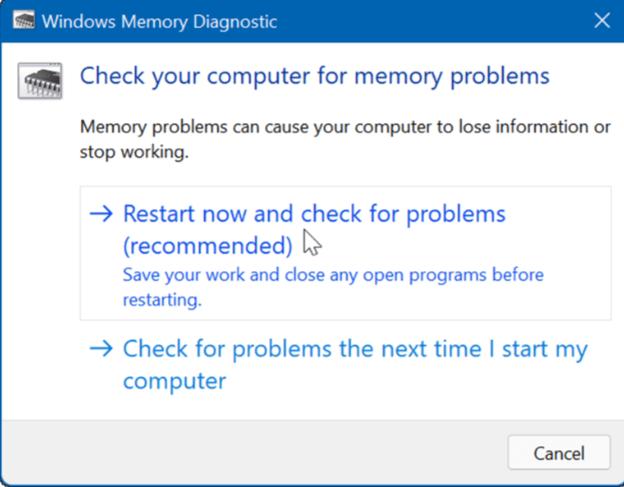Image resolution: width=624 pixels, height=487 pixels.
Task: Select Check for problems the next time option
Action: (x=354, y=350)
